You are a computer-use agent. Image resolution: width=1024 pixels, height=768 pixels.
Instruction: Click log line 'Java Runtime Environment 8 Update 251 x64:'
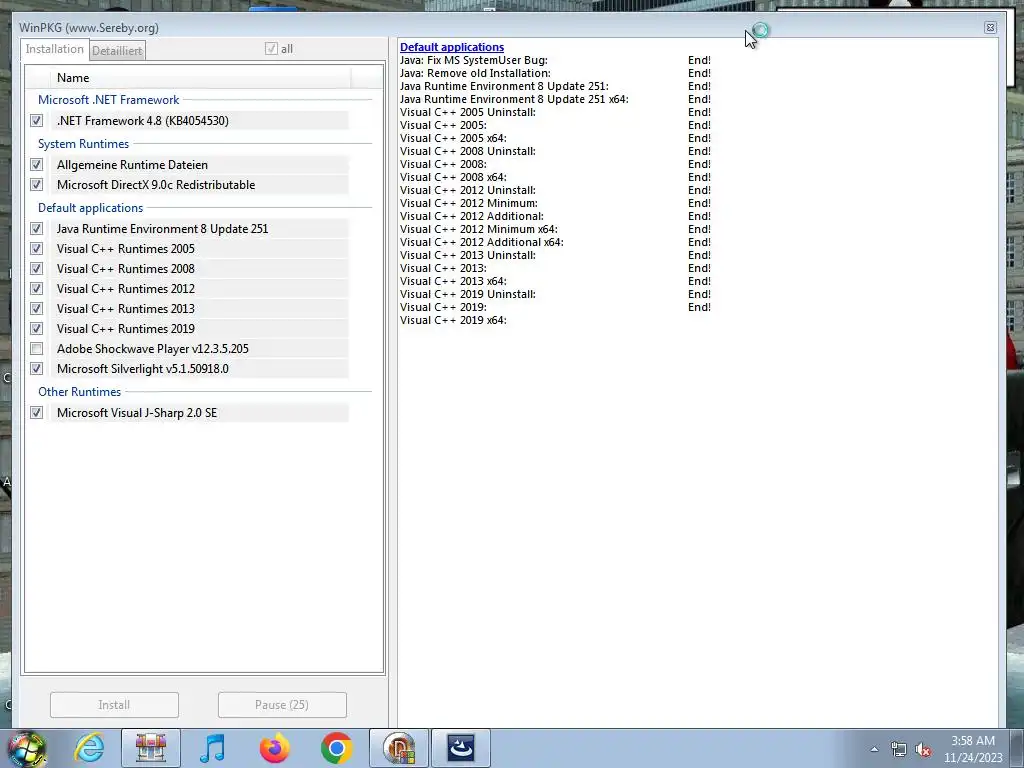[x=514, y=99]
